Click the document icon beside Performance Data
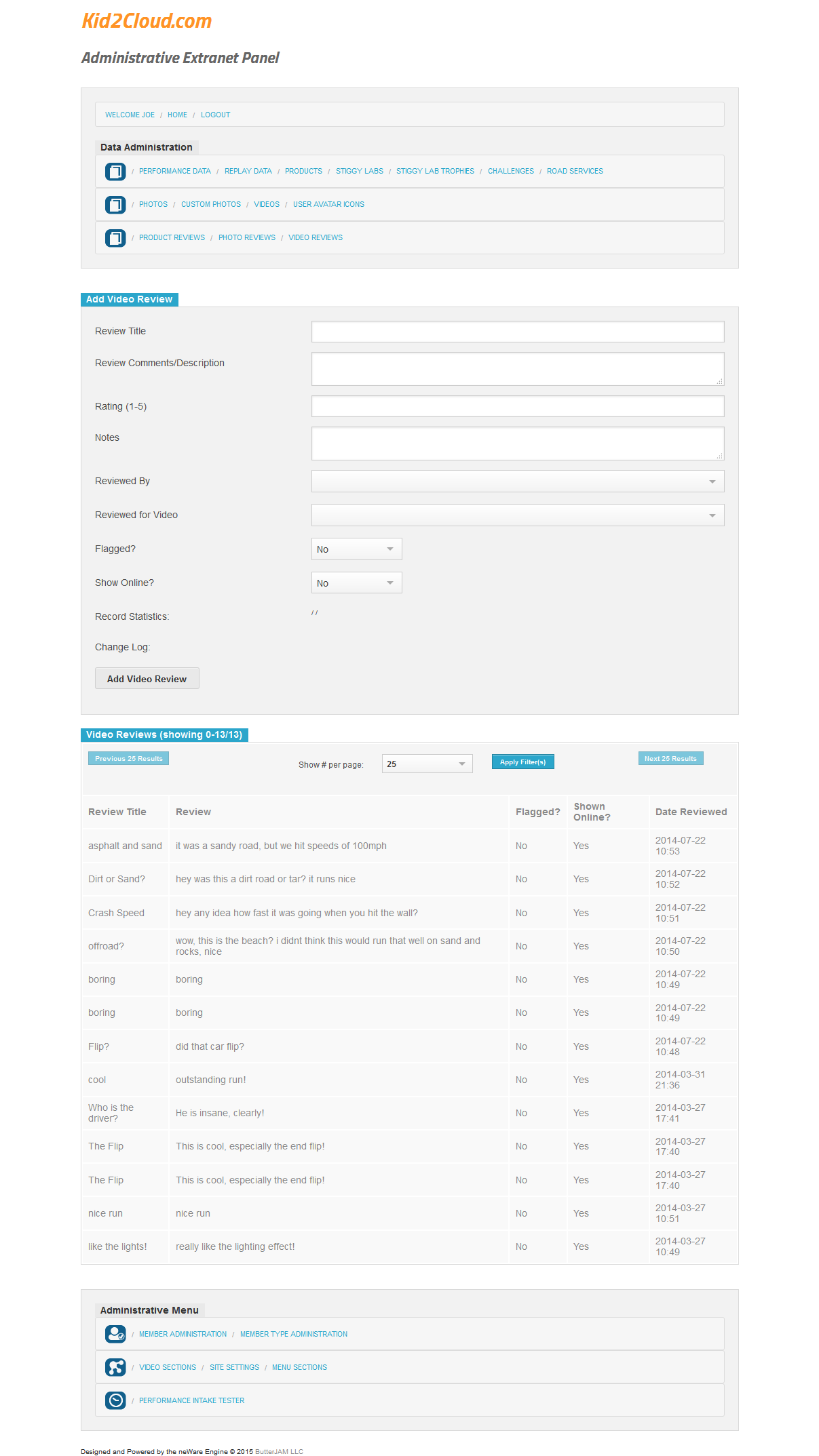 tap(115, 172)
